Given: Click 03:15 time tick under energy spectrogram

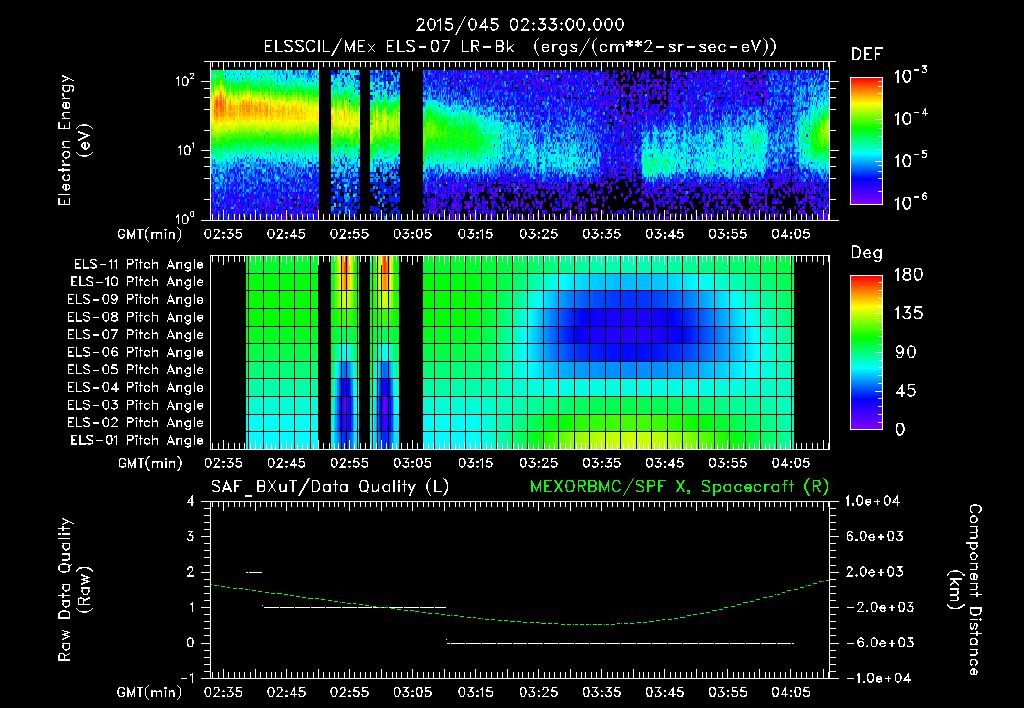Looking at the screenshot, I should [x=475, y=234].
